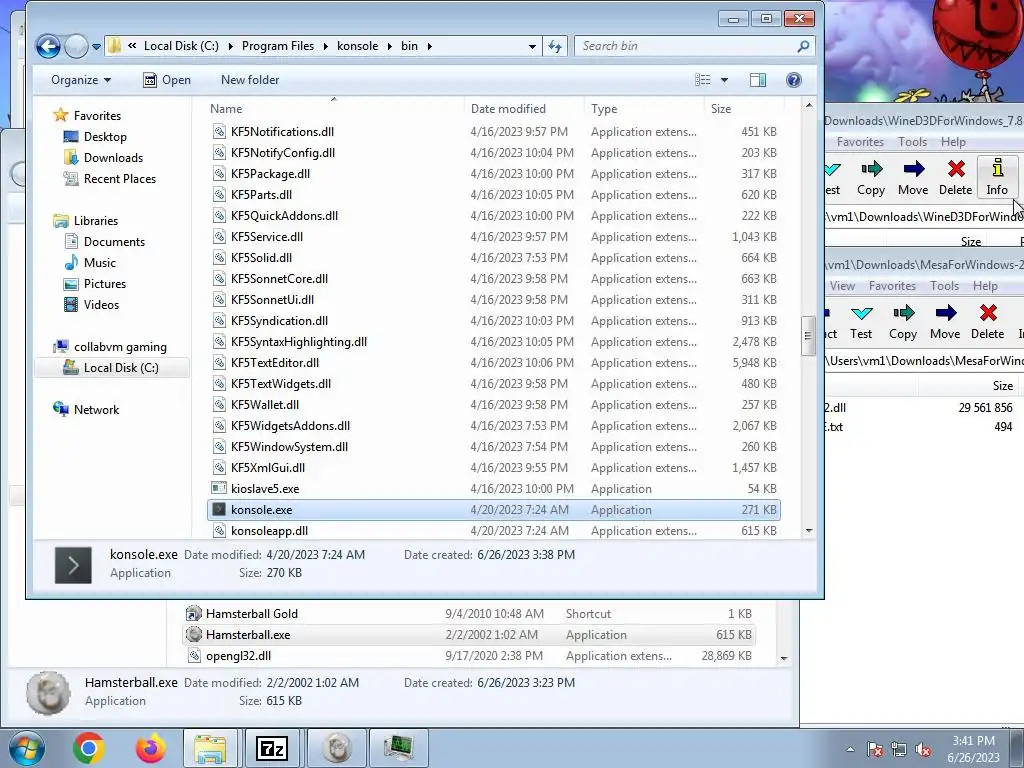
Task: Toggle the preview pane icon
Action: 758,80
